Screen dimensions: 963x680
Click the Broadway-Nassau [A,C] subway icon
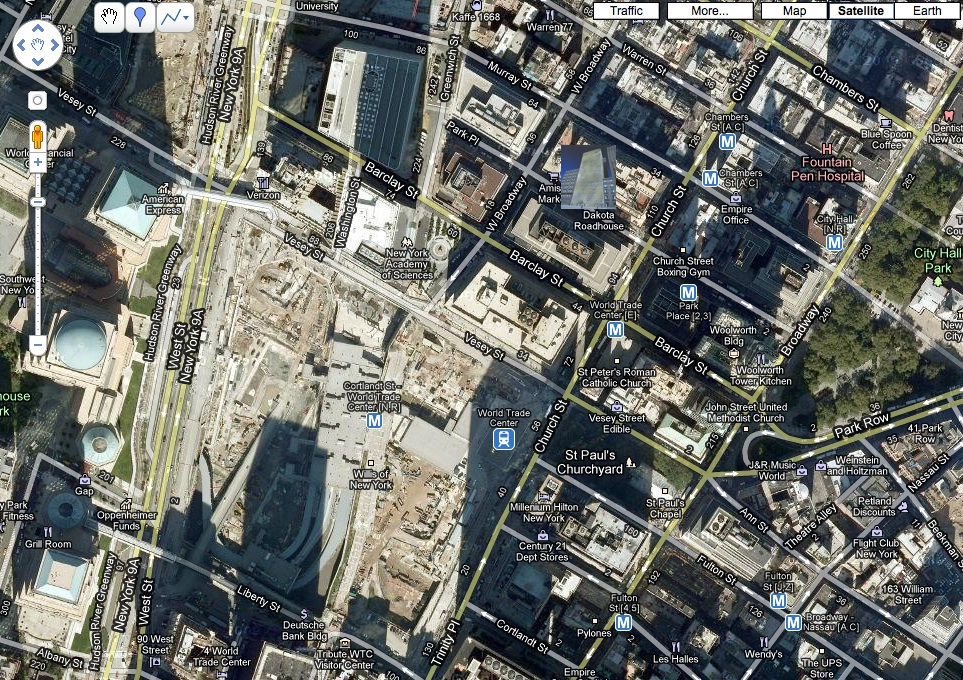click(793, 623)
